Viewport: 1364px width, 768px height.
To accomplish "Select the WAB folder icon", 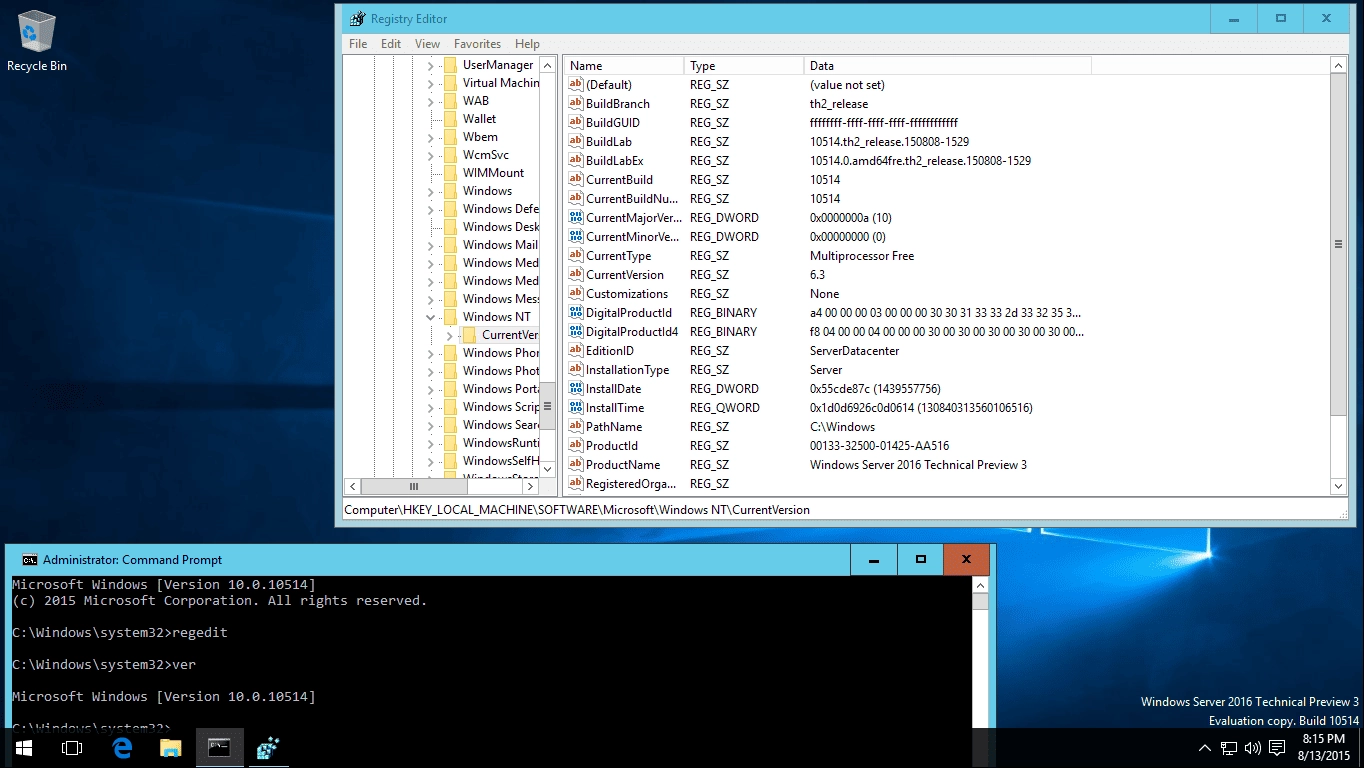I will tap(450, 101).
